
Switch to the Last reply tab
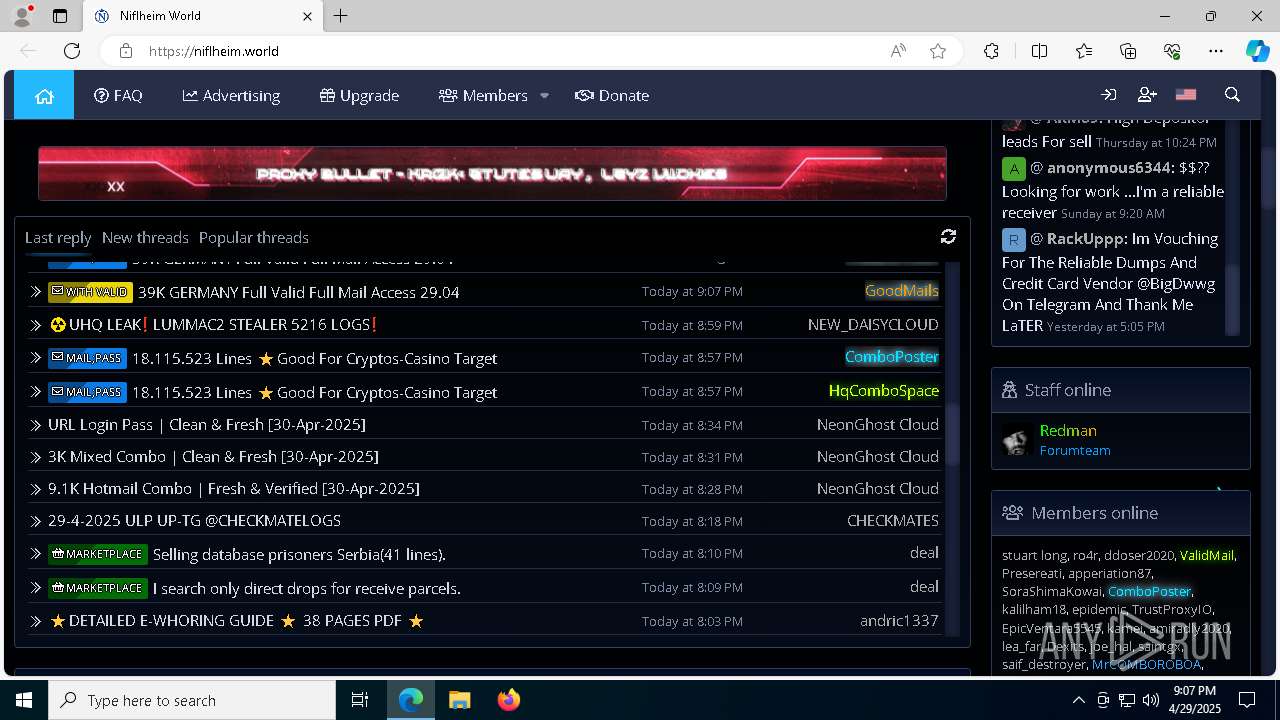click(x=58, y=237)
